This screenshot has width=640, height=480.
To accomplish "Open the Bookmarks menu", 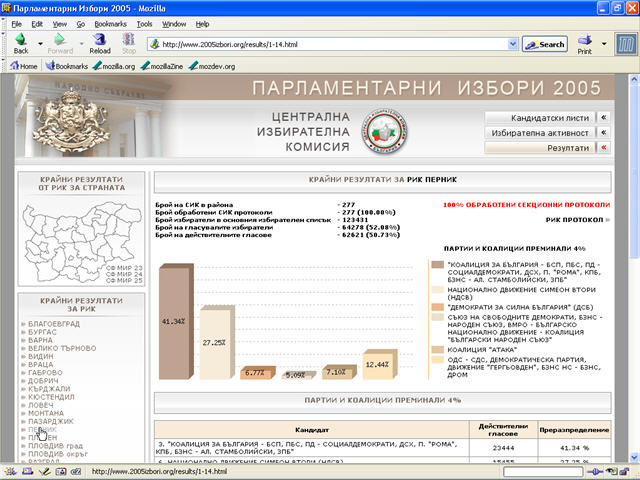I will pyautogui.click(x=113, y=22).
